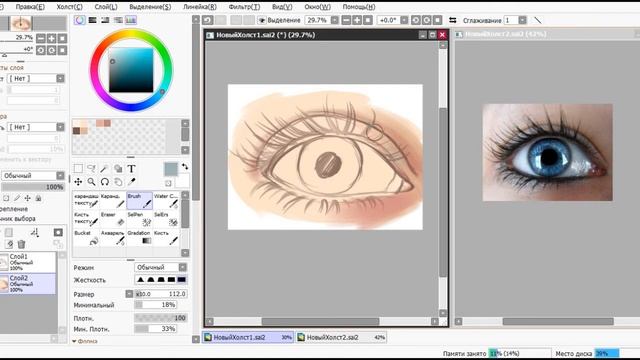Select the Text tool
The width and height of the screenshot is (640, 360).
coord(131,168)
